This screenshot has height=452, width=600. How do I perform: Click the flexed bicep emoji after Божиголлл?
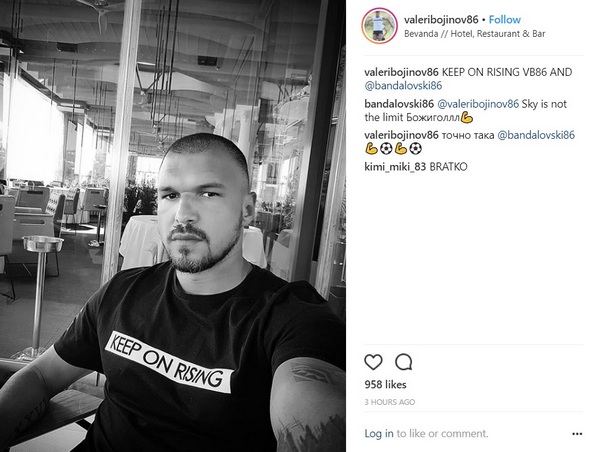467,117
